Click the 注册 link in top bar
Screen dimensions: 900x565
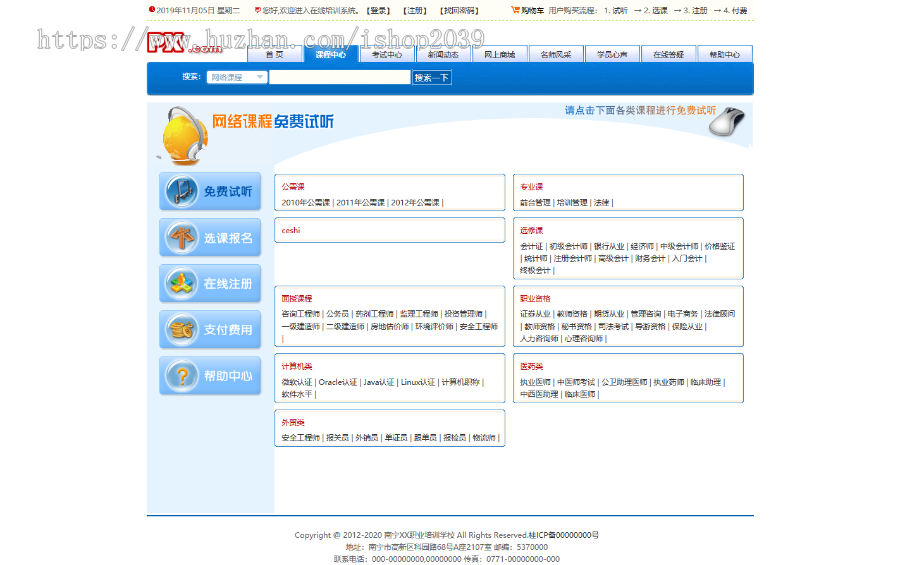(415, 10)
